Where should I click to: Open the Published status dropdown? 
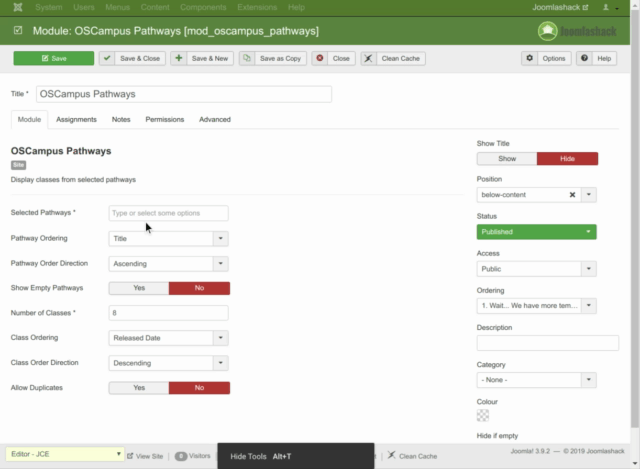(536, 232)
